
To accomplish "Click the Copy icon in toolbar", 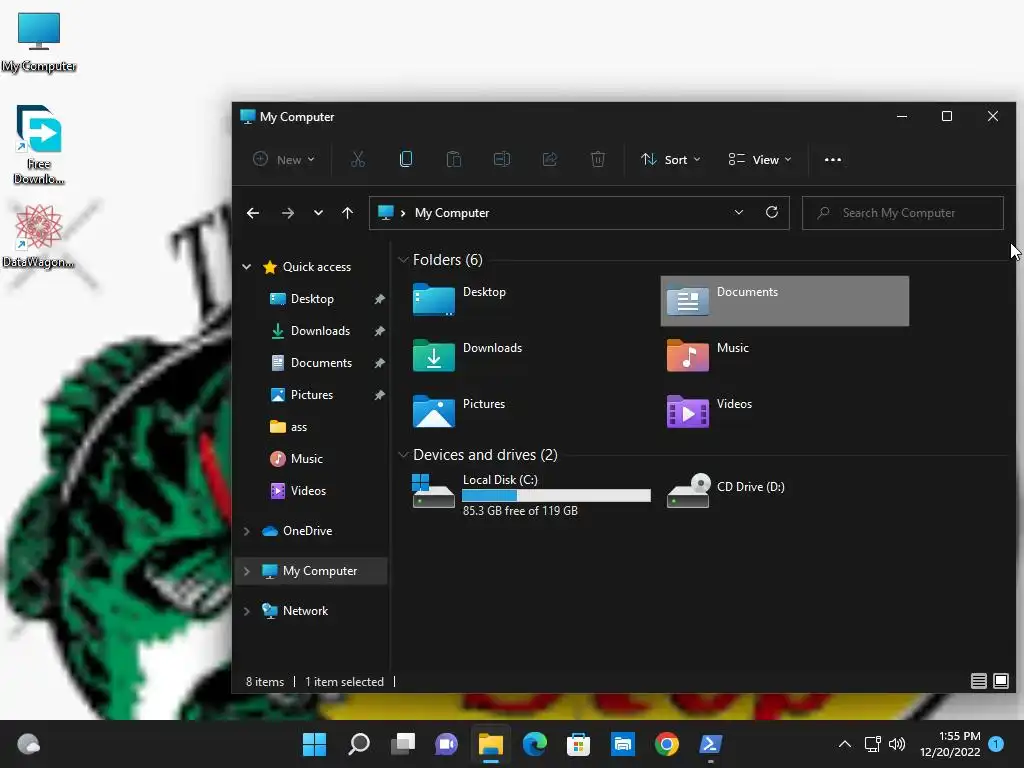I will tap(406, 159).
